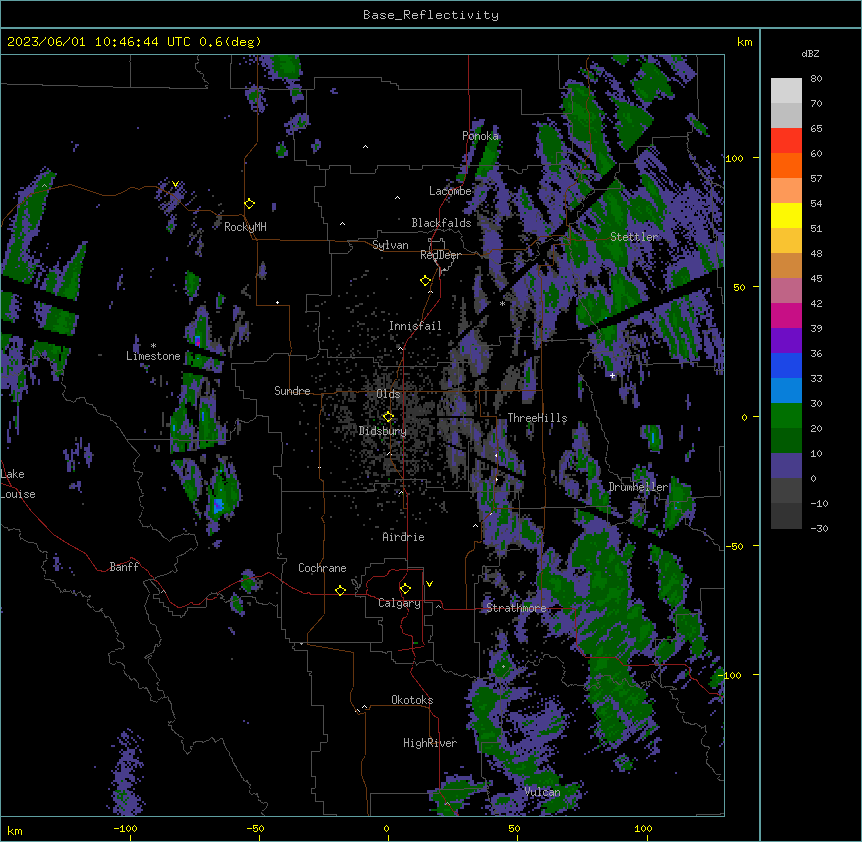Screen dimensions: 862x842
Task: Click the 0 tick on the right axis
Action: click(744, 417)
